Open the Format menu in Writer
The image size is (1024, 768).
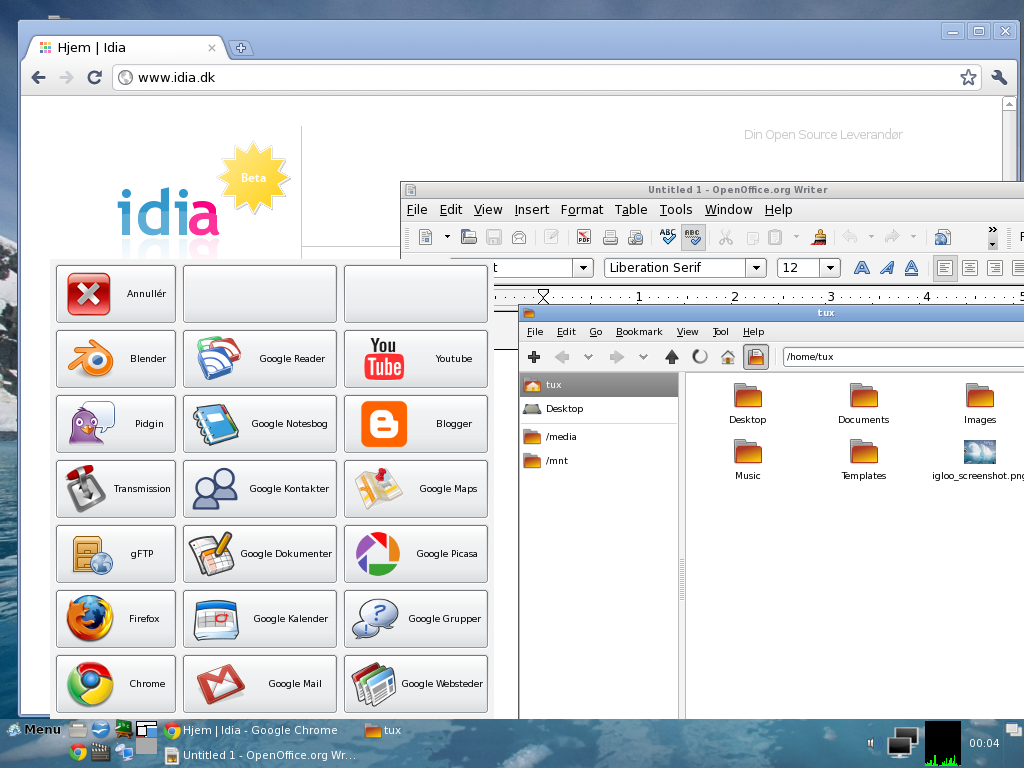click(581, 210)
